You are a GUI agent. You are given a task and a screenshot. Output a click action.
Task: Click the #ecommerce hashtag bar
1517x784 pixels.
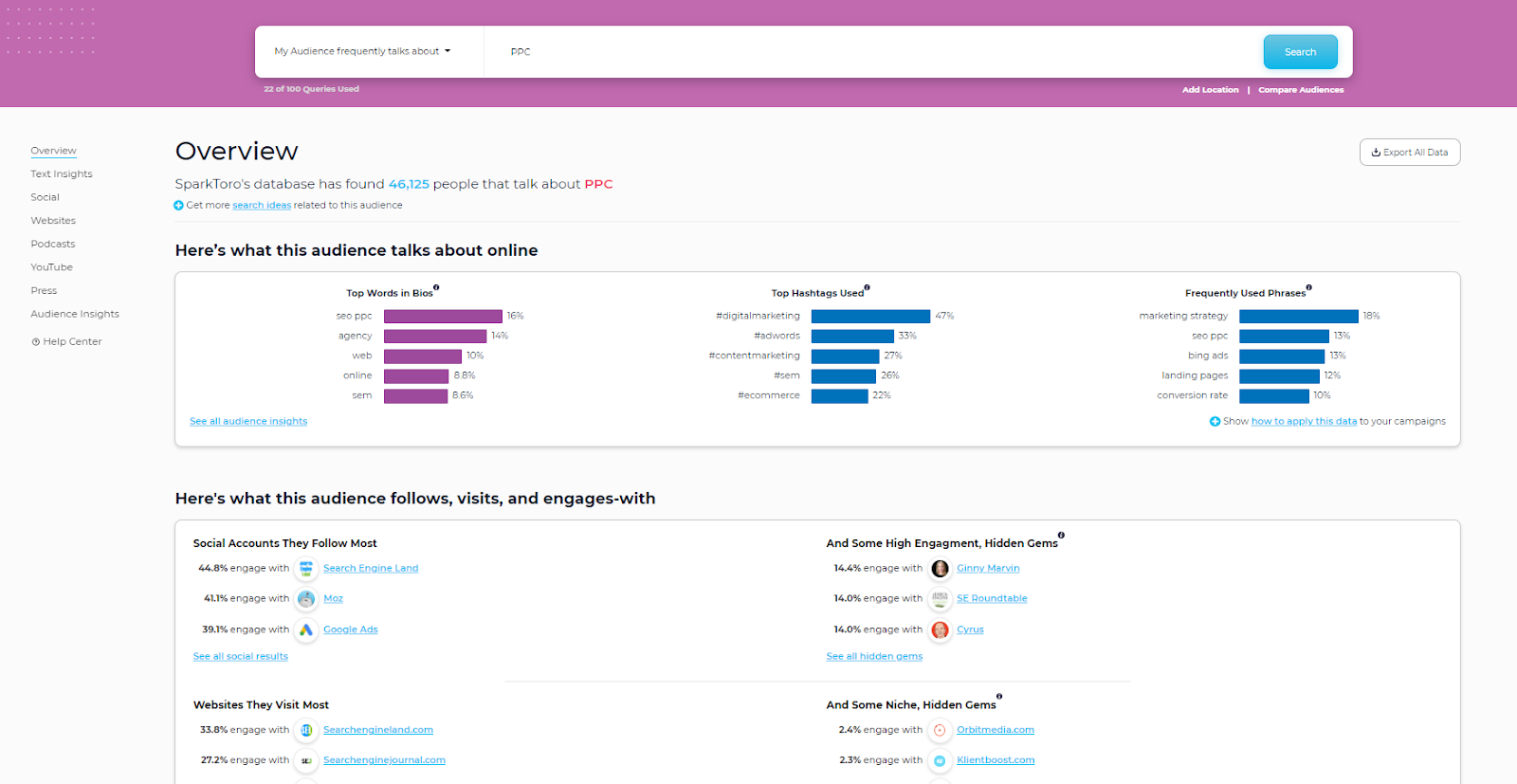(x=840, y=396)
